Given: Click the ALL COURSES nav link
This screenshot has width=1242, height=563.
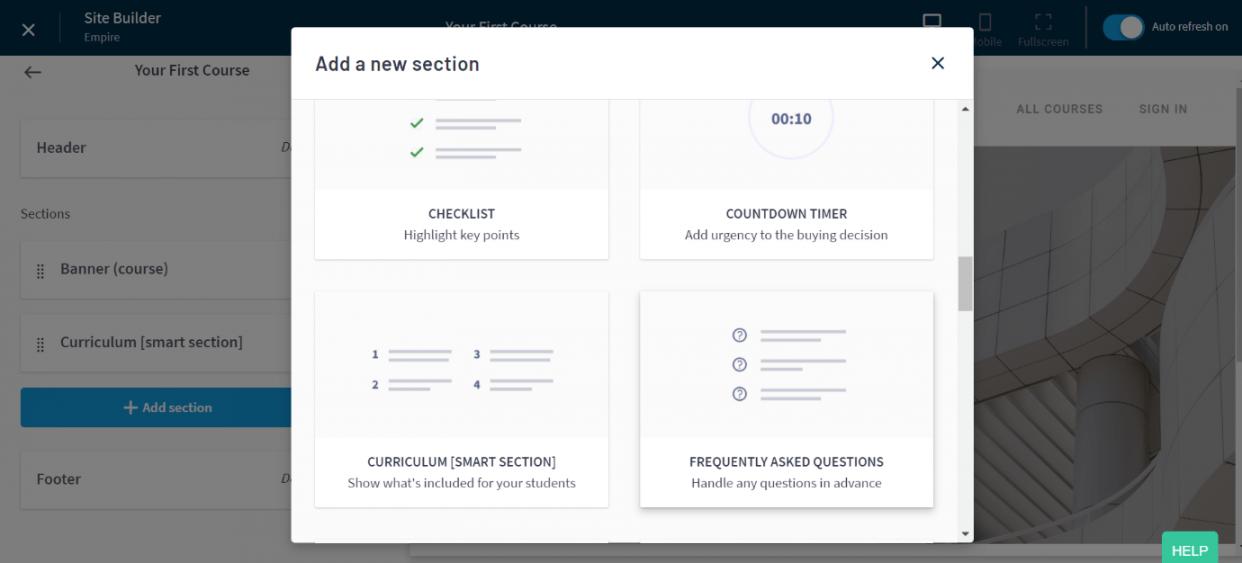Looking at the screenshot, I should 1059,109.
